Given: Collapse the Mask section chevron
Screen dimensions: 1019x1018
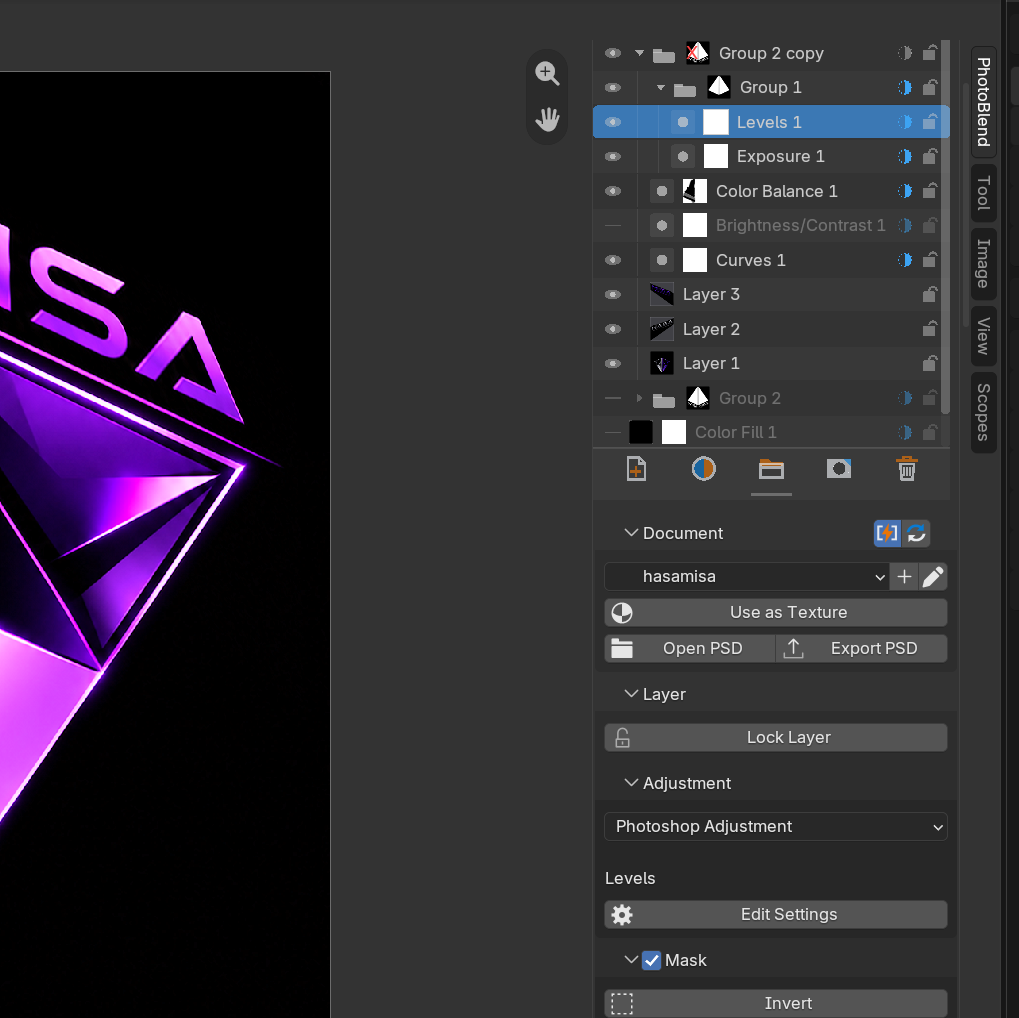Looking at the screenshot, I should (x=630, y=959).
